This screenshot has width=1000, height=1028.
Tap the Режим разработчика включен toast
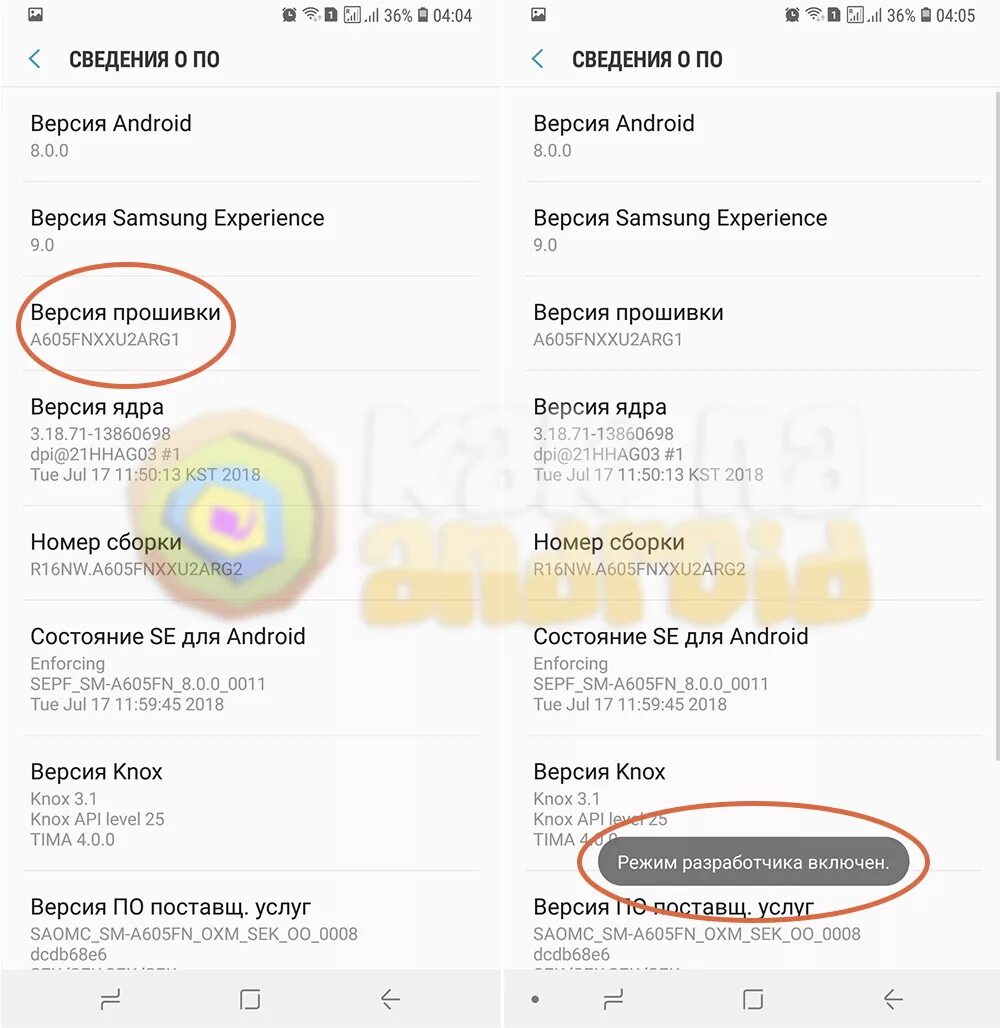click(753, 861)
